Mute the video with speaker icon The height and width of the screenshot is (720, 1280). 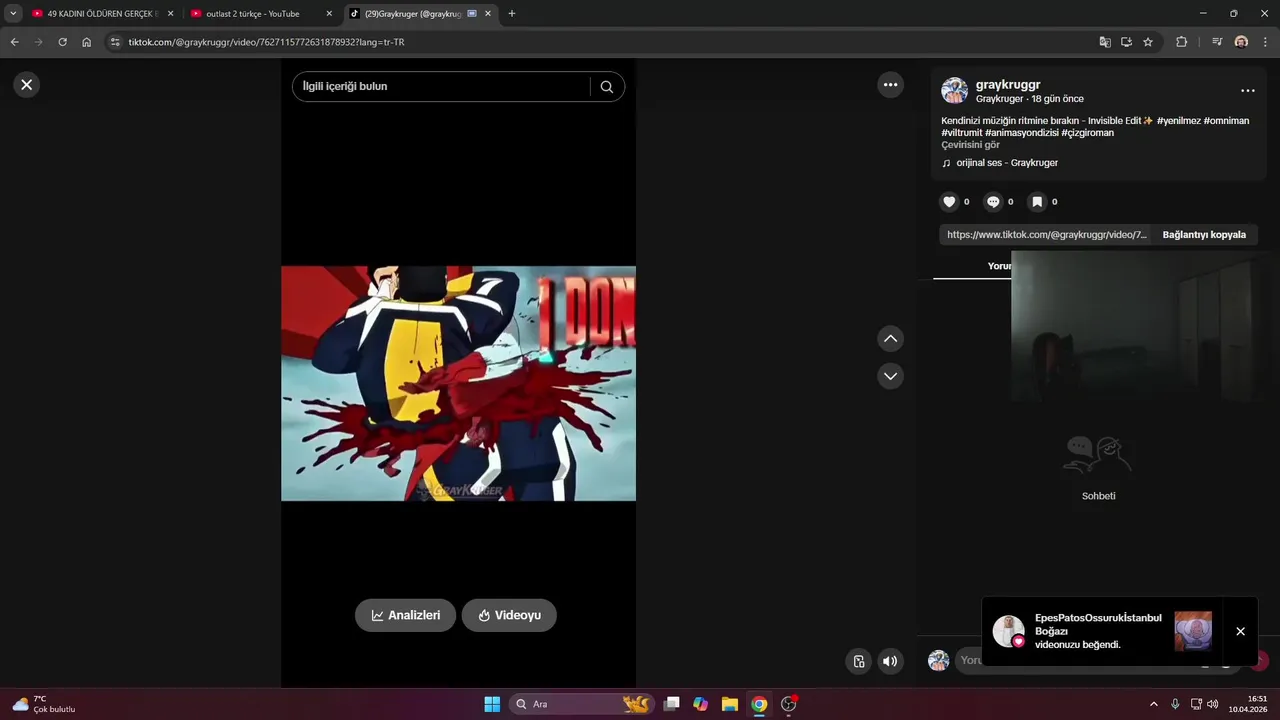pos(890,661)
